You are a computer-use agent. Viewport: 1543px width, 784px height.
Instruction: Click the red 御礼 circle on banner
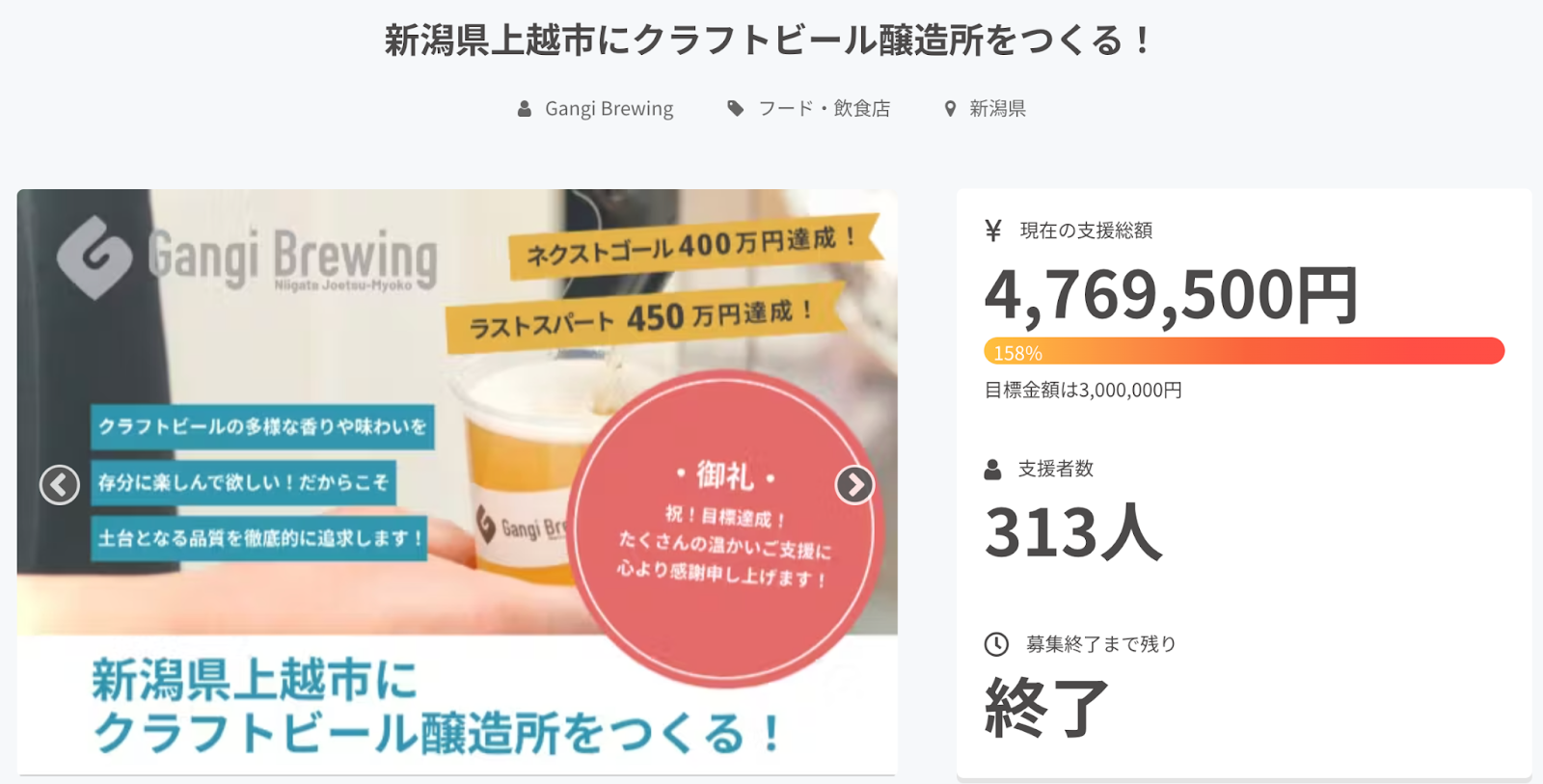point(725,528)
